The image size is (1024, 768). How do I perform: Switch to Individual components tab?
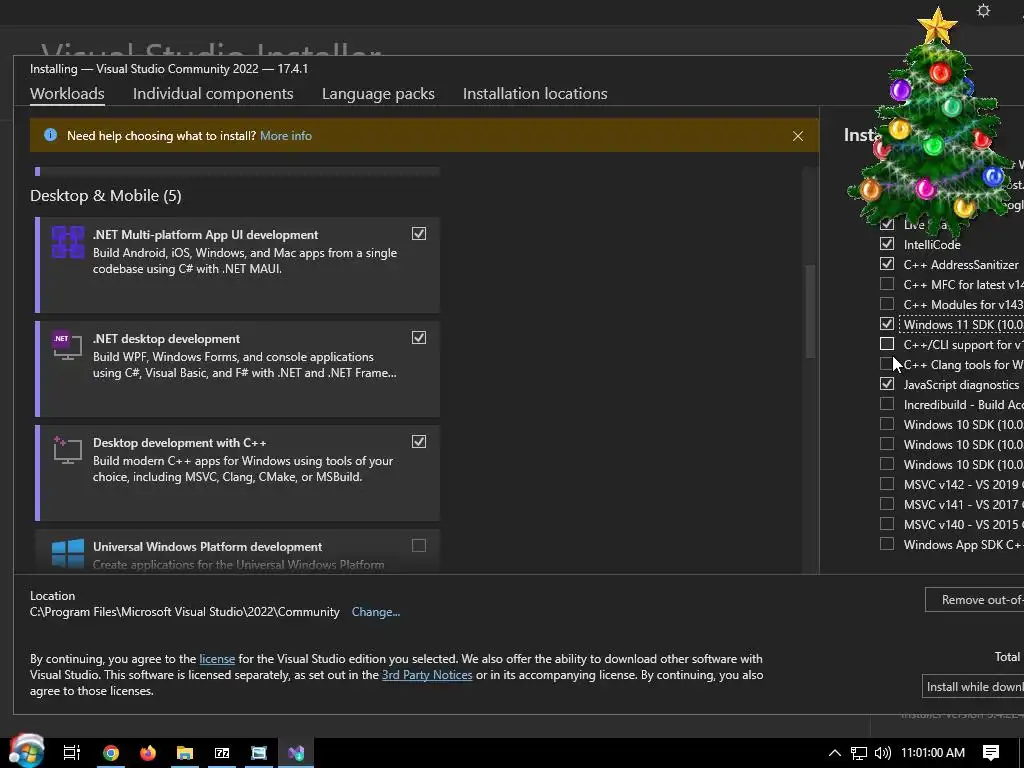[x=213, y=93]
